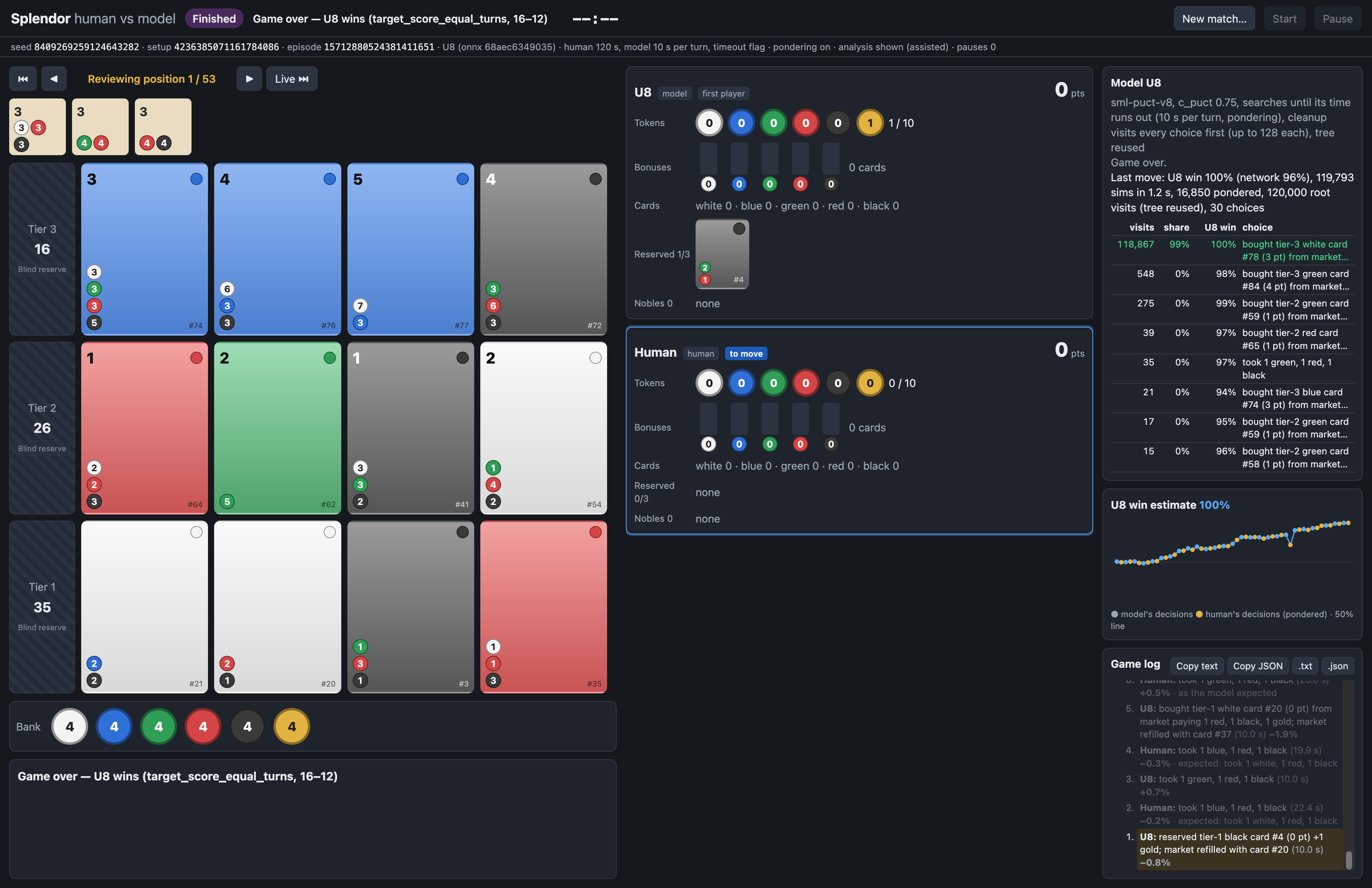Select tier-2 black card #41

(411, 428)
